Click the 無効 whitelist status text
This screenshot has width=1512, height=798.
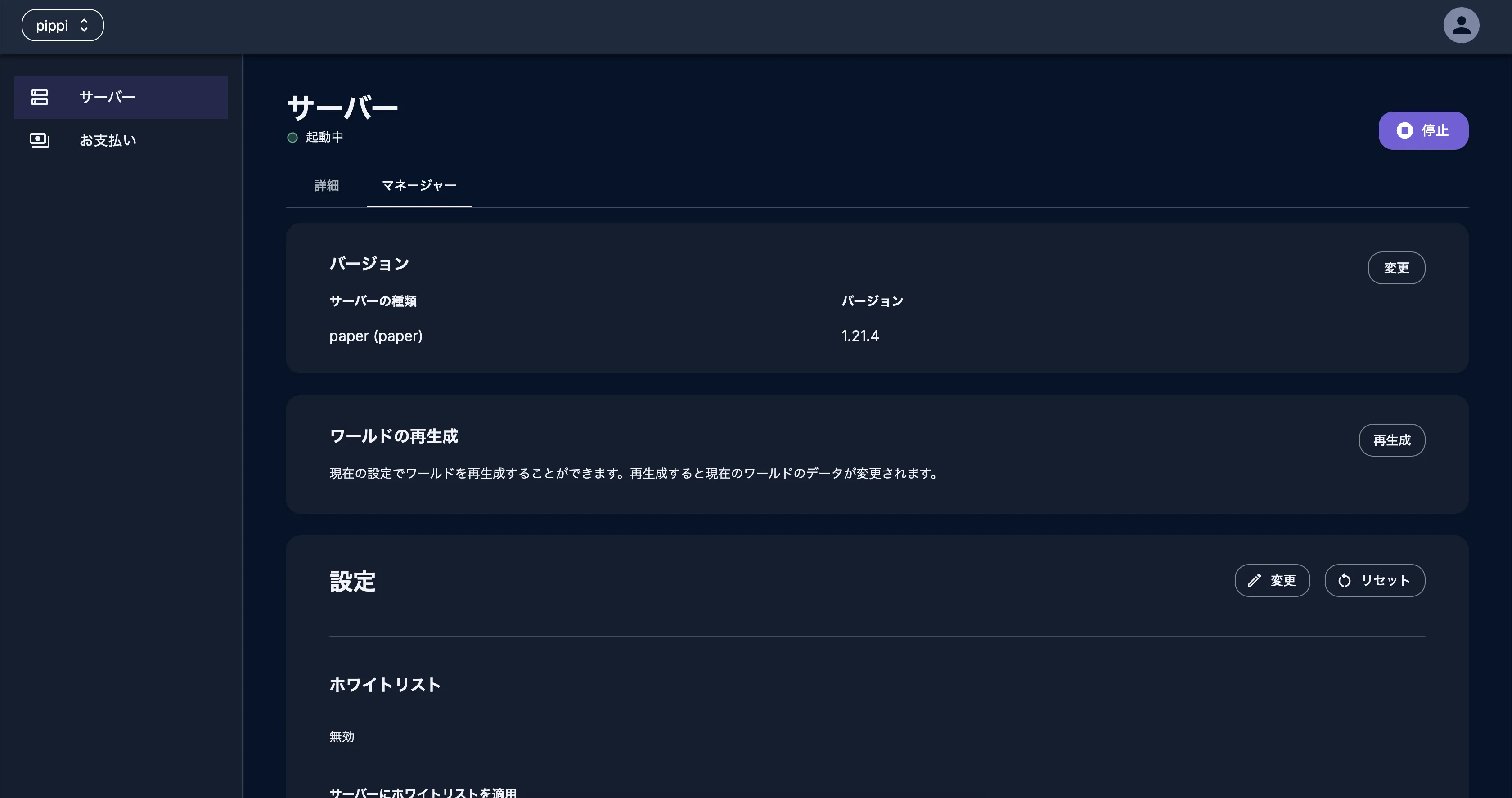(342, 736)
